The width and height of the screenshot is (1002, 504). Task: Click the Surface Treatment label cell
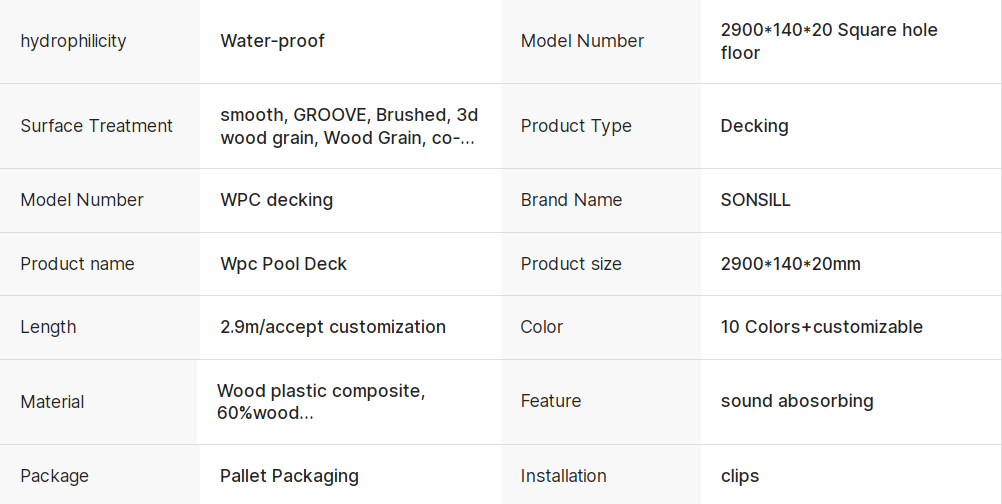[100, 126]
